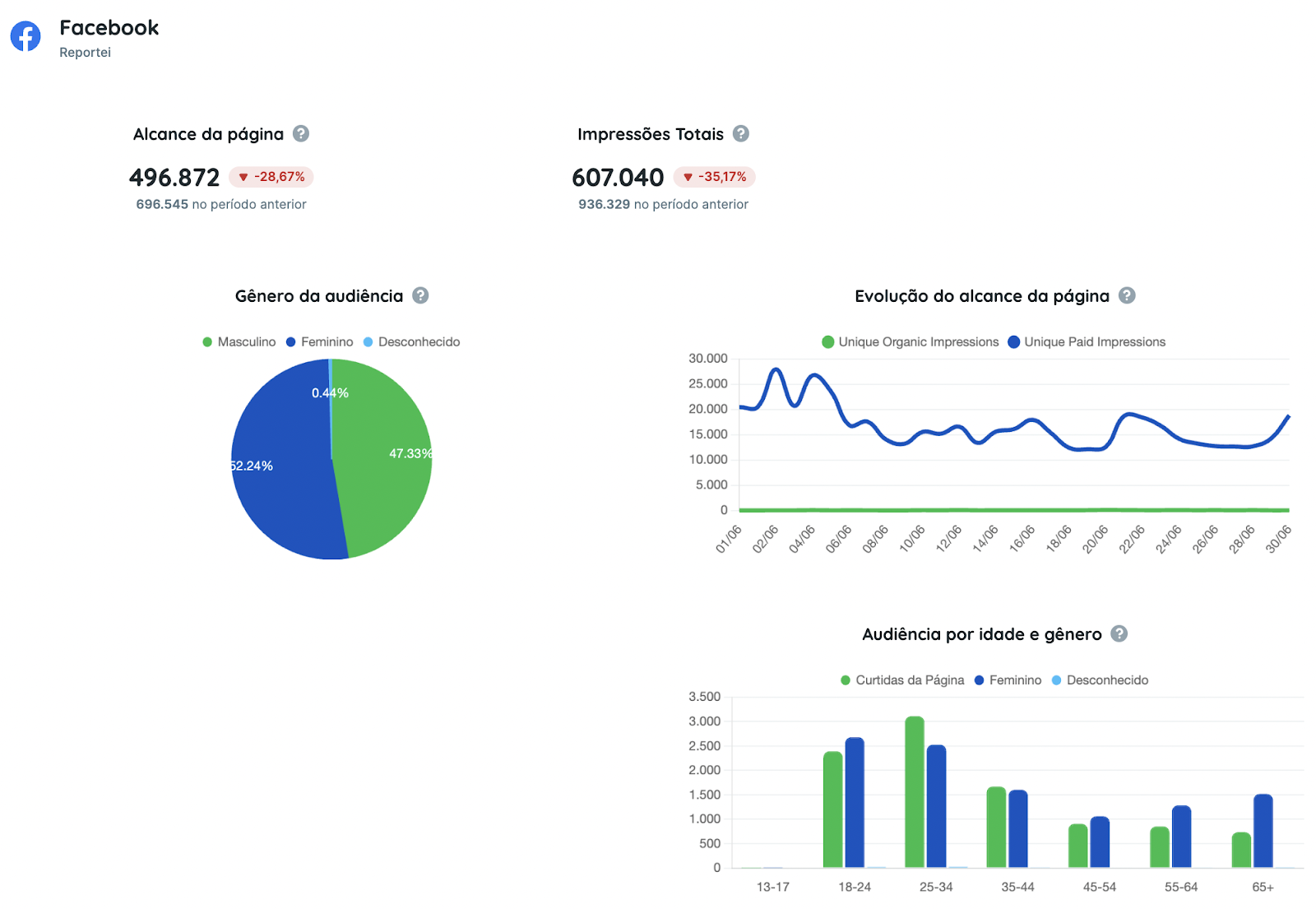Click the blue bar for 65+
Screen dimensions: 1316x909
pyautogui.click(x=1263, y=831)
